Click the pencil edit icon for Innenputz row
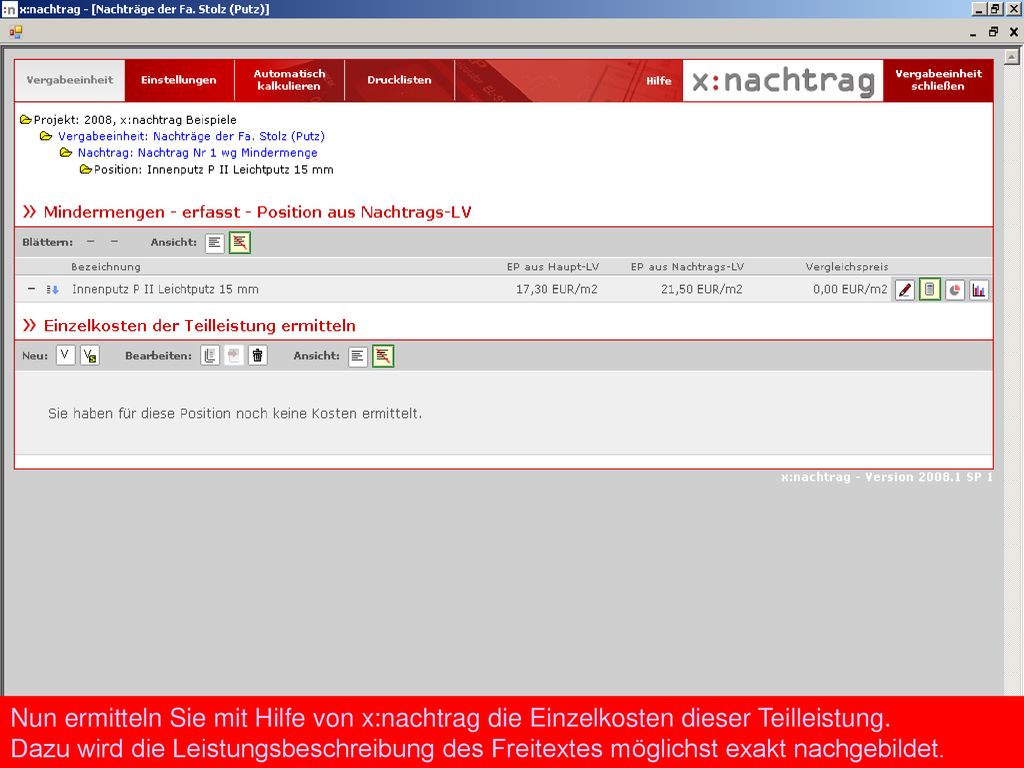Image resolution: width=1024 pixels, height=768 pixels. pos(904,290)
